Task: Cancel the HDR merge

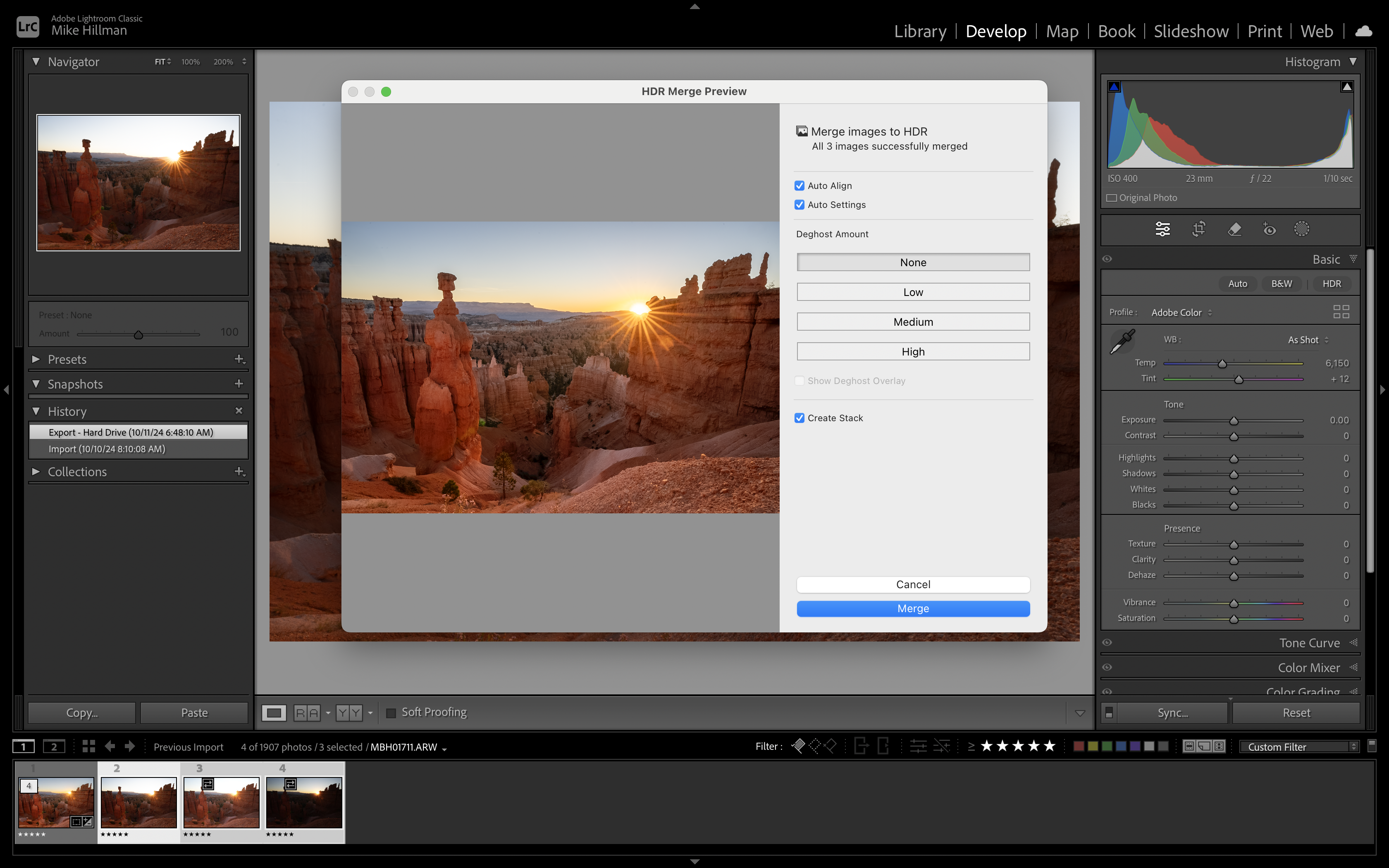Action: tap(913, 584)
